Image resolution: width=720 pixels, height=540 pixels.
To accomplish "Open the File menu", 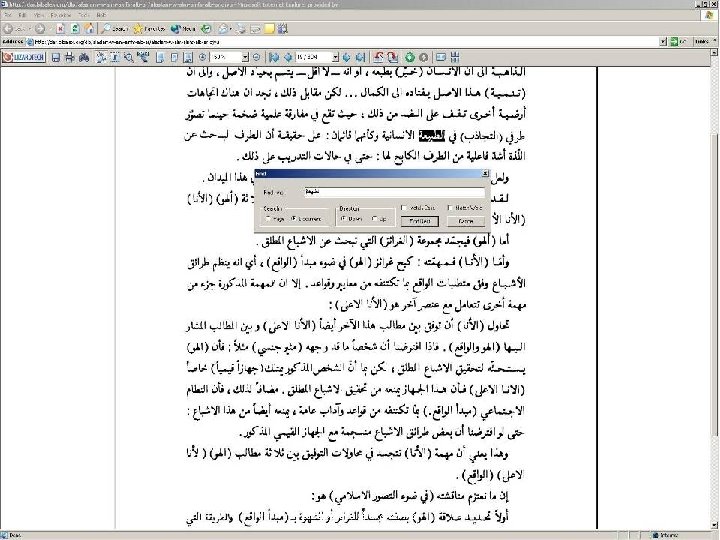I will click(9, 15).
